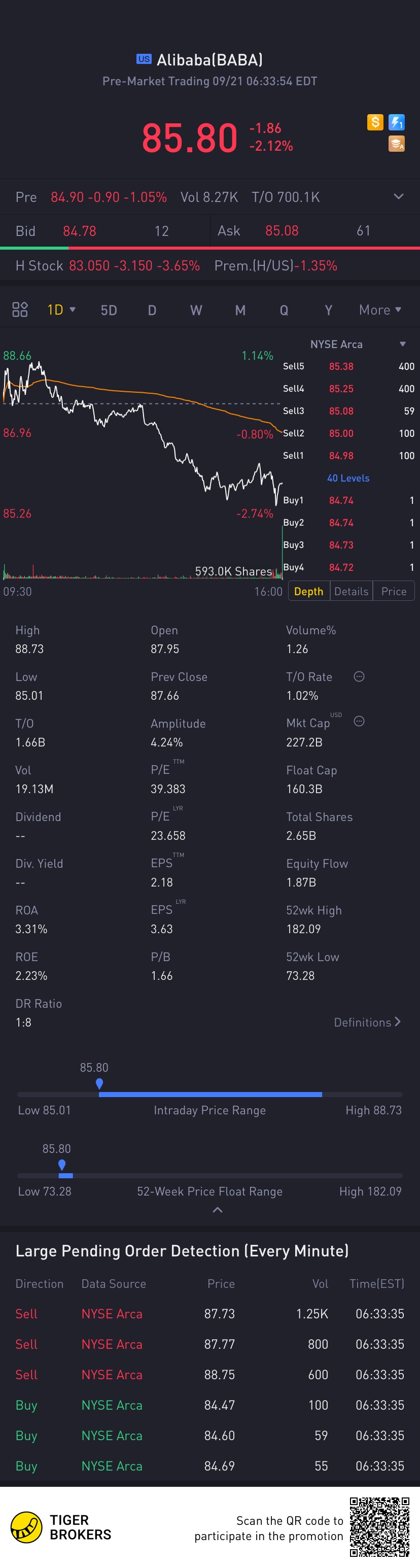Tap the 40 Levels link
420x1568 pixels.
tap(348, 479)
